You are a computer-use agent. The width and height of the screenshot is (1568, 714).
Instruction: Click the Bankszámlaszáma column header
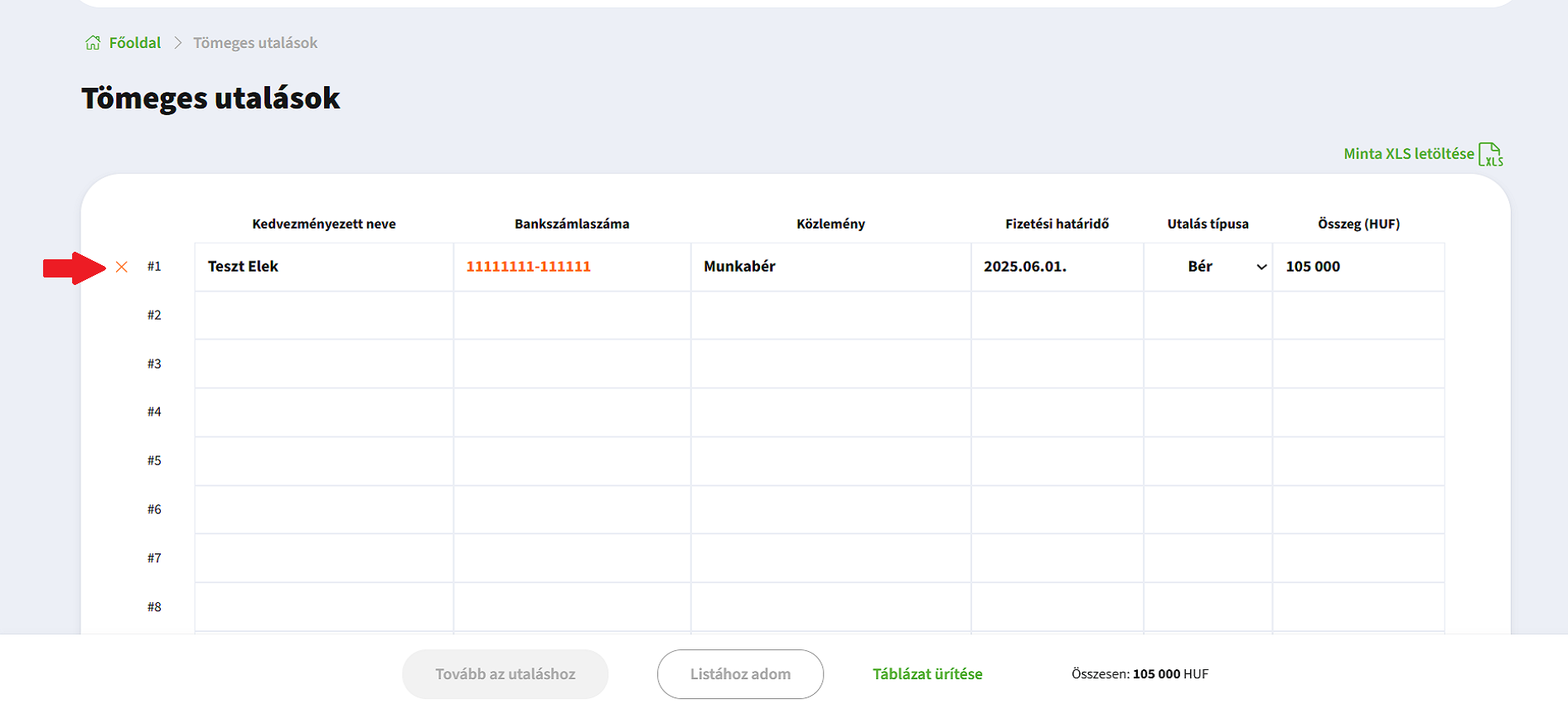point(572,224)
